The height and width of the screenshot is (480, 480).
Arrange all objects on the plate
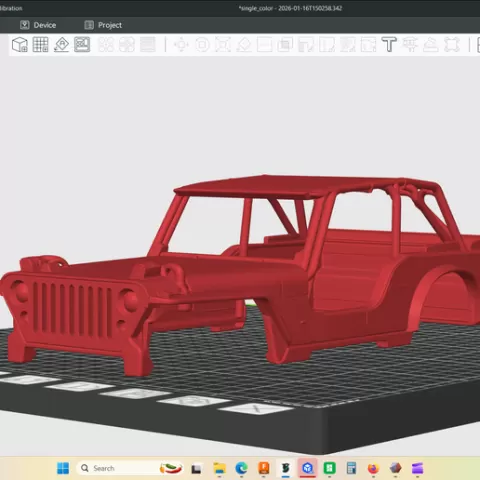tap(82, 44)
